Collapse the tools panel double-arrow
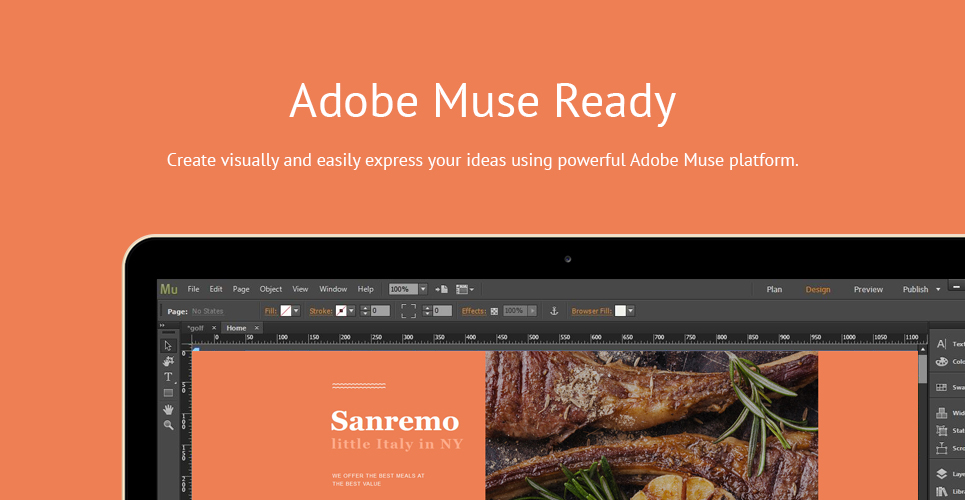The width and height of the screenshot is (965, 500). 162,326
